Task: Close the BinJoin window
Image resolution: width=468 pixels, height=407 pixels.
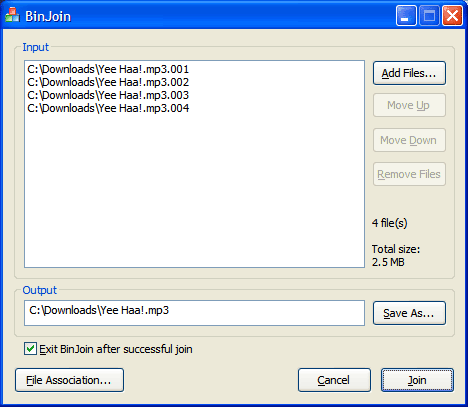Action: [x=452, y=16]
